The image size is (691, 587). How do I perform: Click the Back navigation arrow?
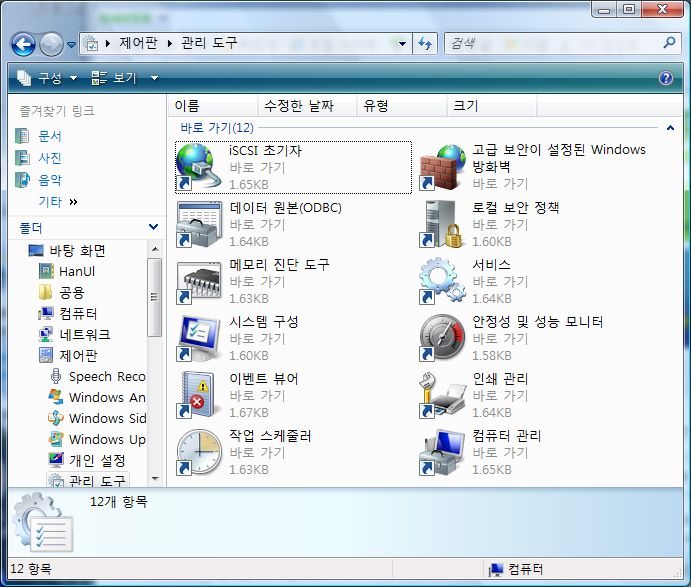[x=23, y=44]
